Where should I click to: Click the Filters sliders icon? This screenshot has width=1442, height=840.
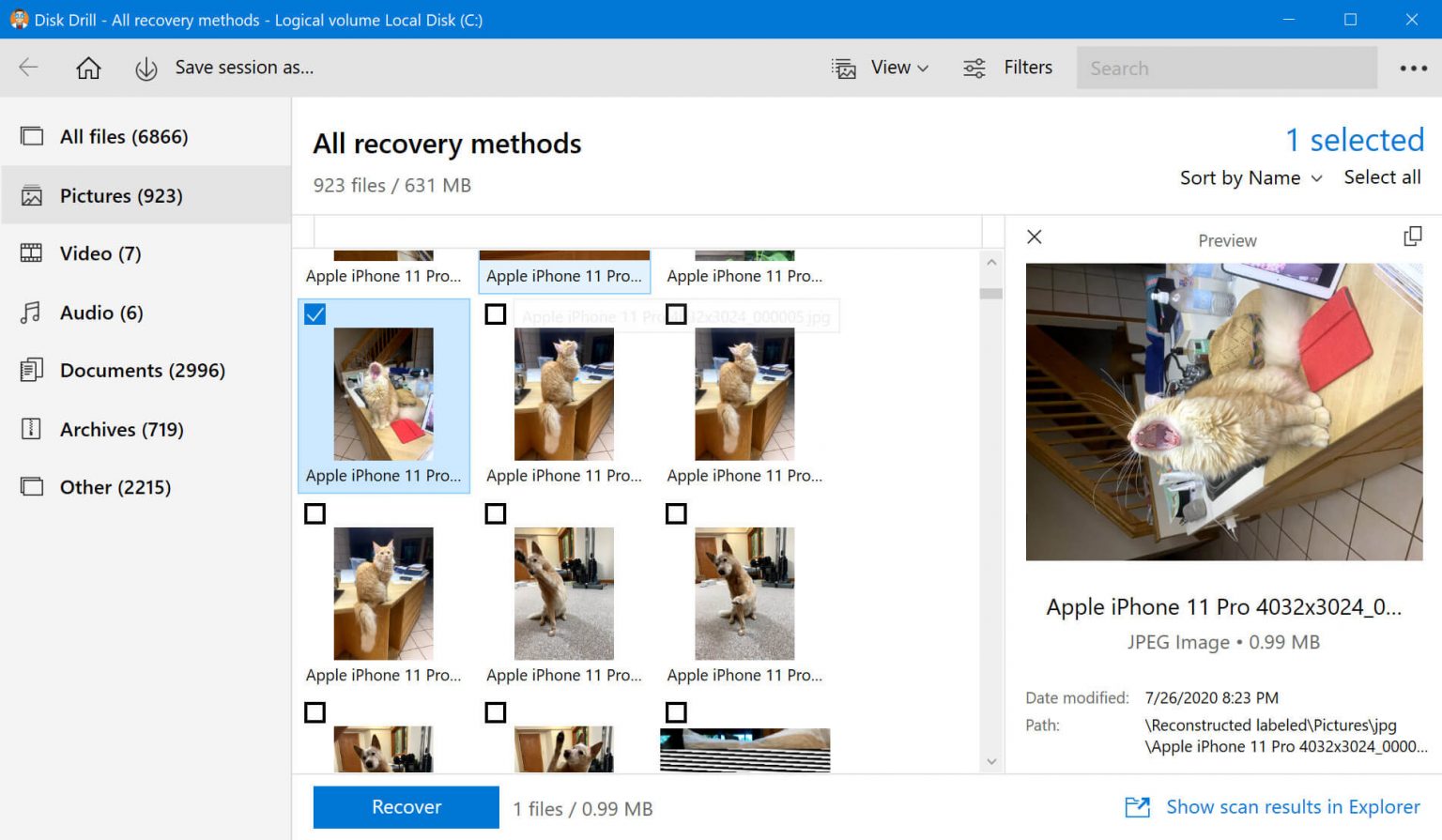coord(974,69)
